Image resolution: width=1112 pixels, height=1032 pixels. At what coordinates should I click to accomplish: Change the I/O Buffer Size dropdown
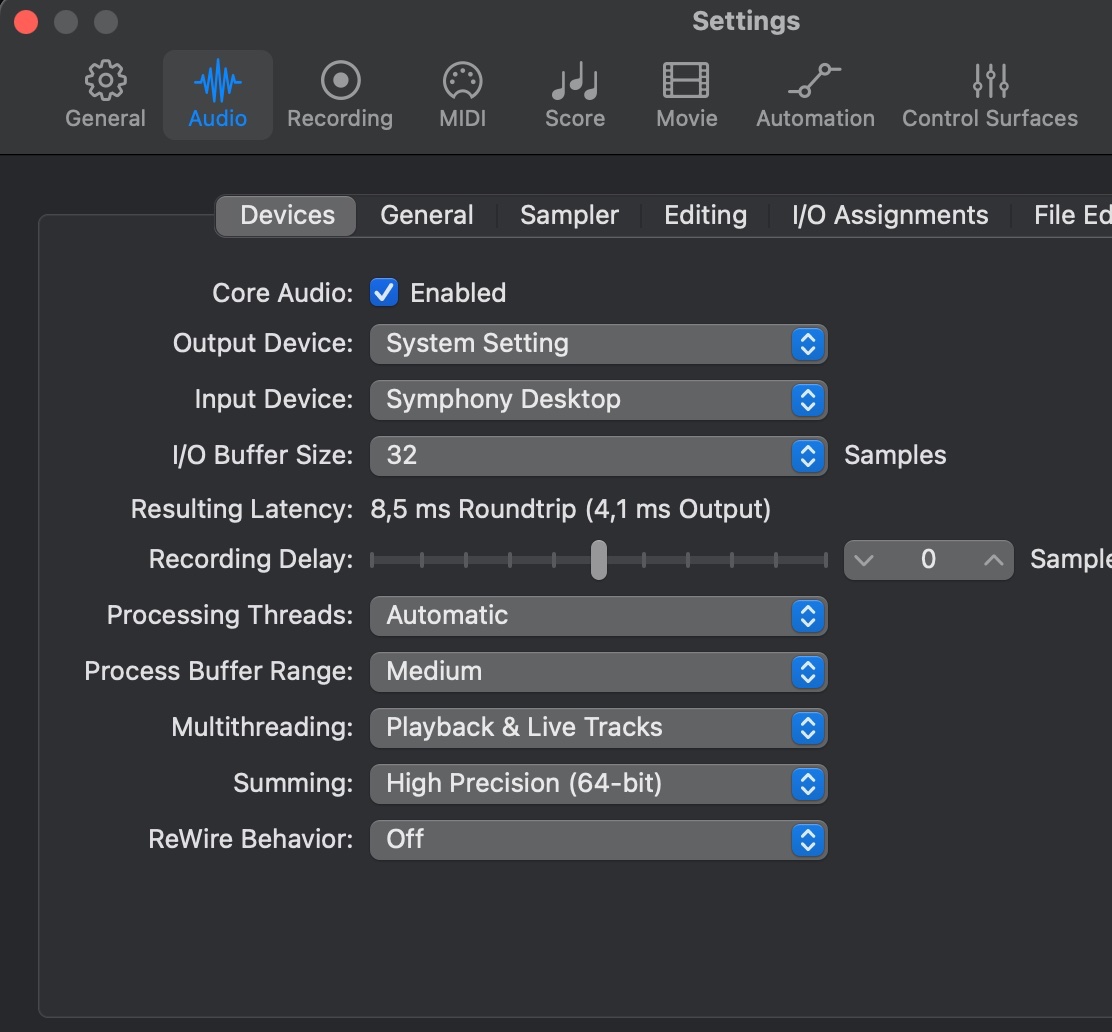tap(598, 456)
